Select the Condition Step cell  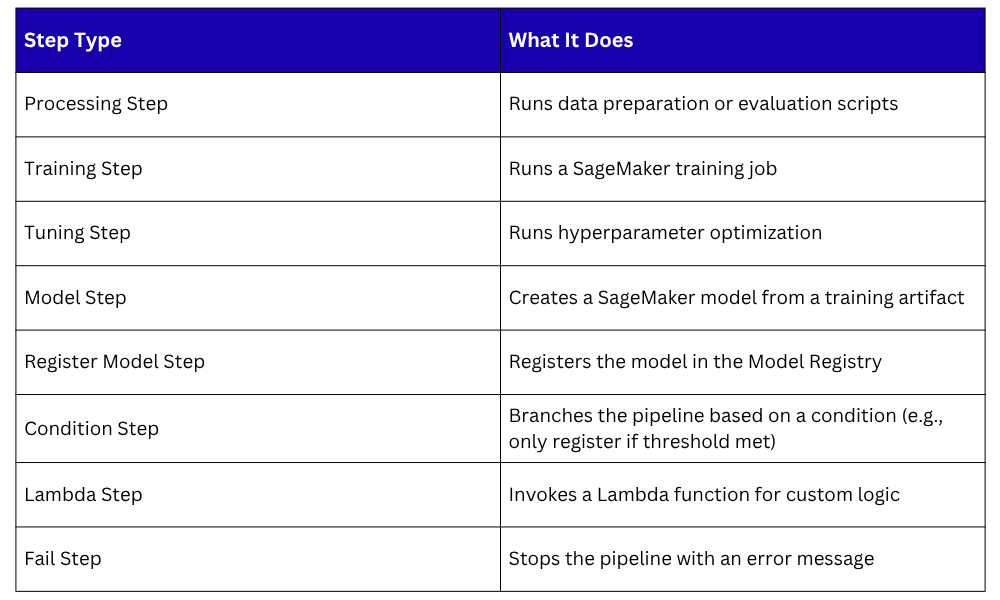tap(91, 428)
